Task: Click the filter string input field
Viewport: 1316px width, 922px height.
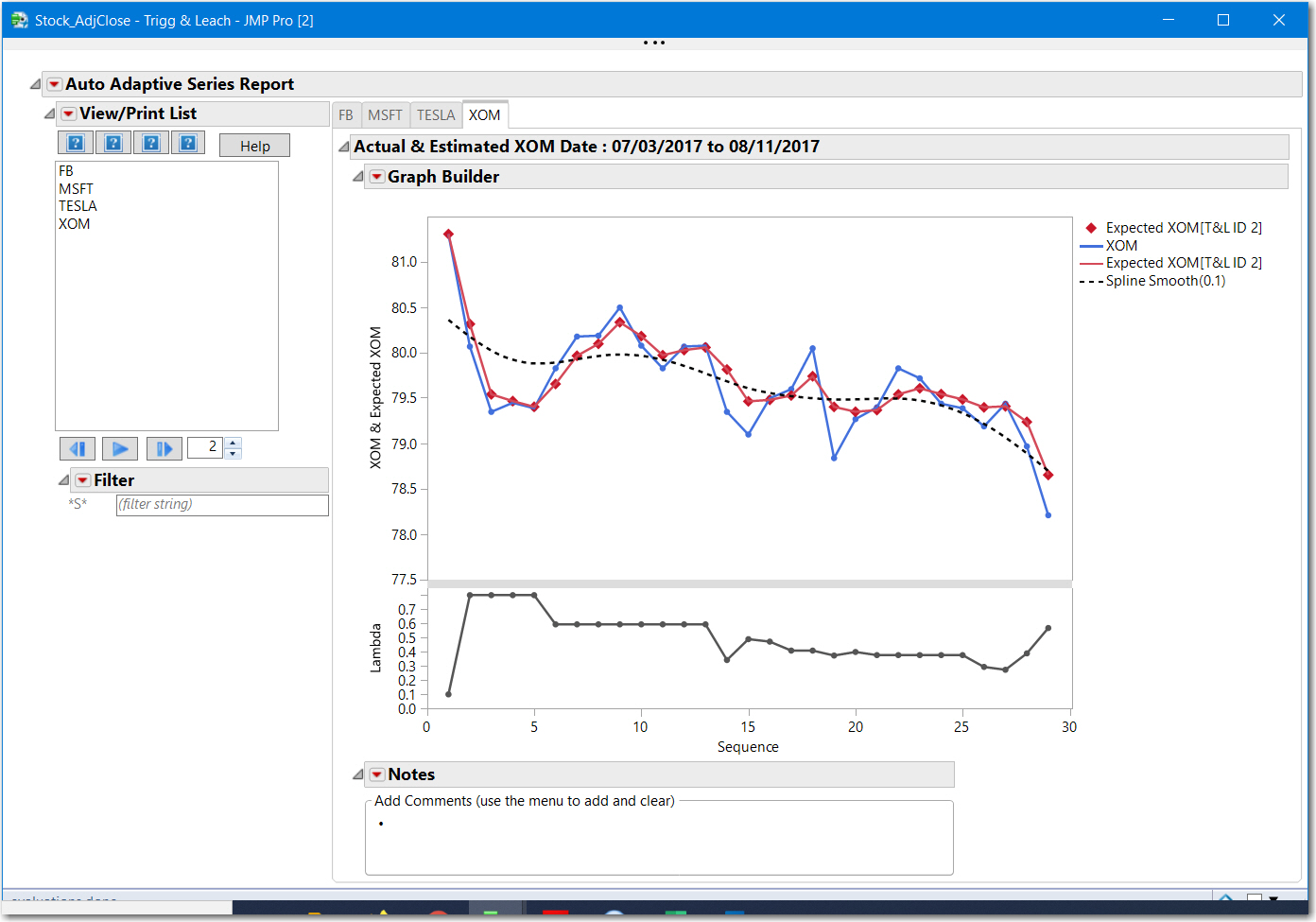Action: click(x=222, y=505)
